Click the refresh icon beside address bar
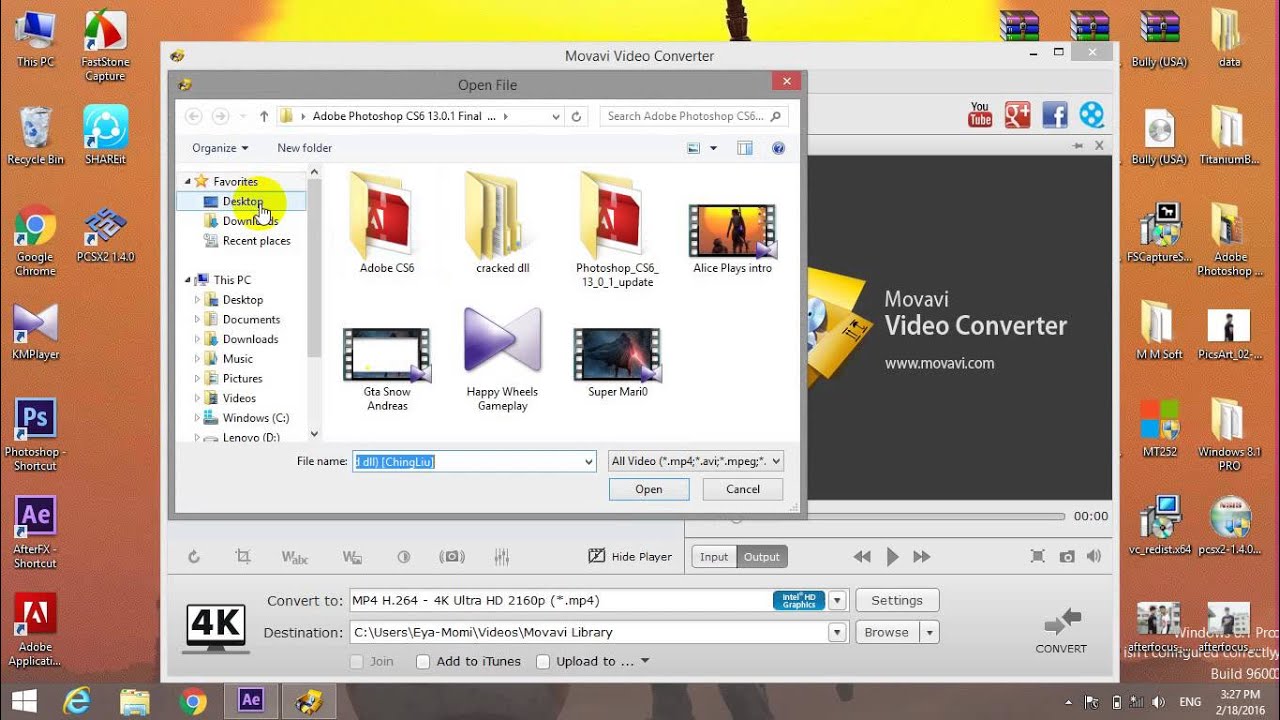 [576, 116]
